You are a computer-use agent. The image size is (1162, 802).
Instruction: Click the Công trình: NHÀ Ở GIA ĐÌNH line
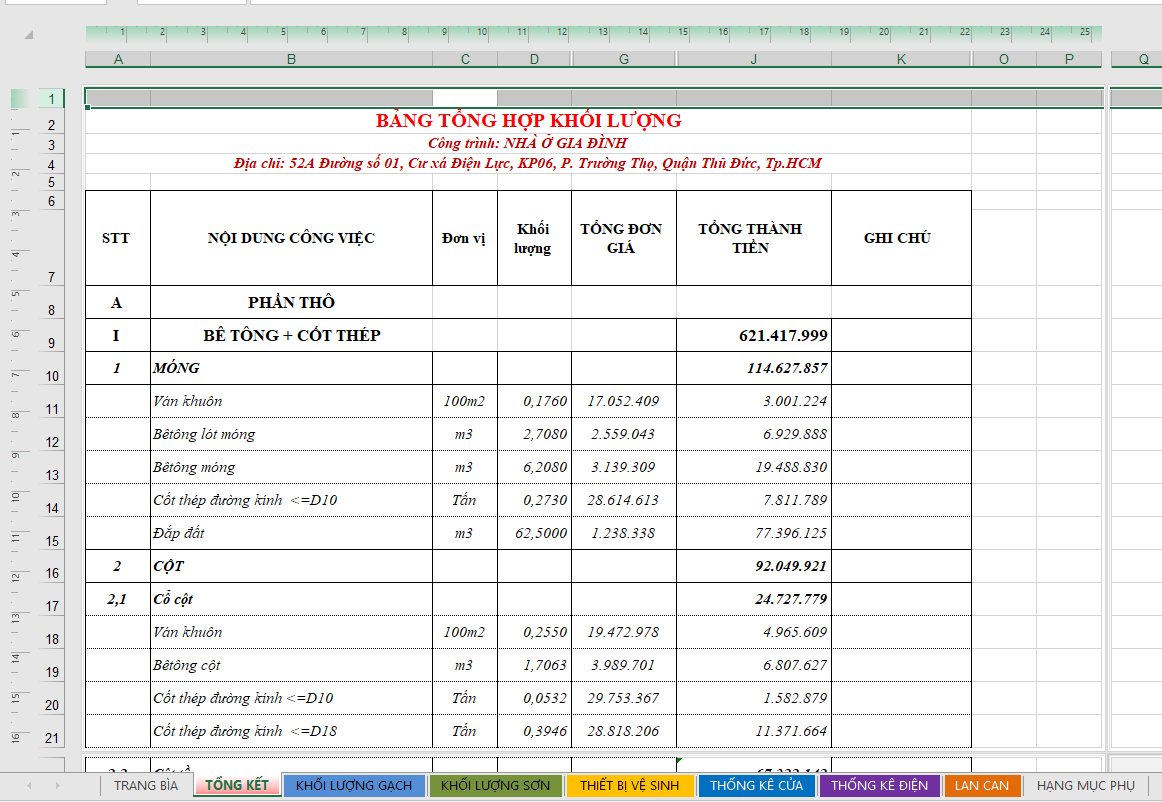[x=528, y=143]
